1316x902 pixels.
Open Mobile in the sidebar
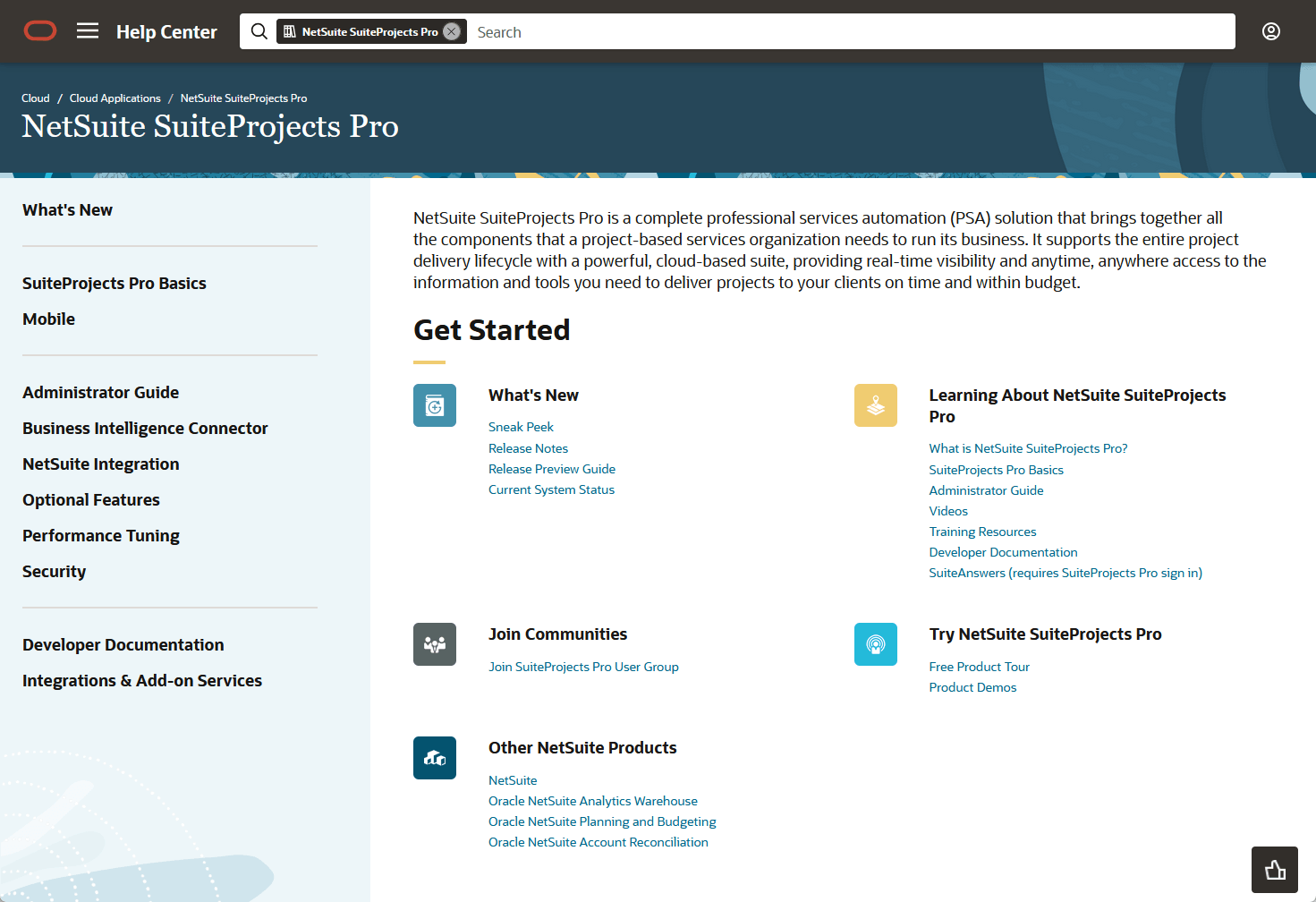click(49, 319)
